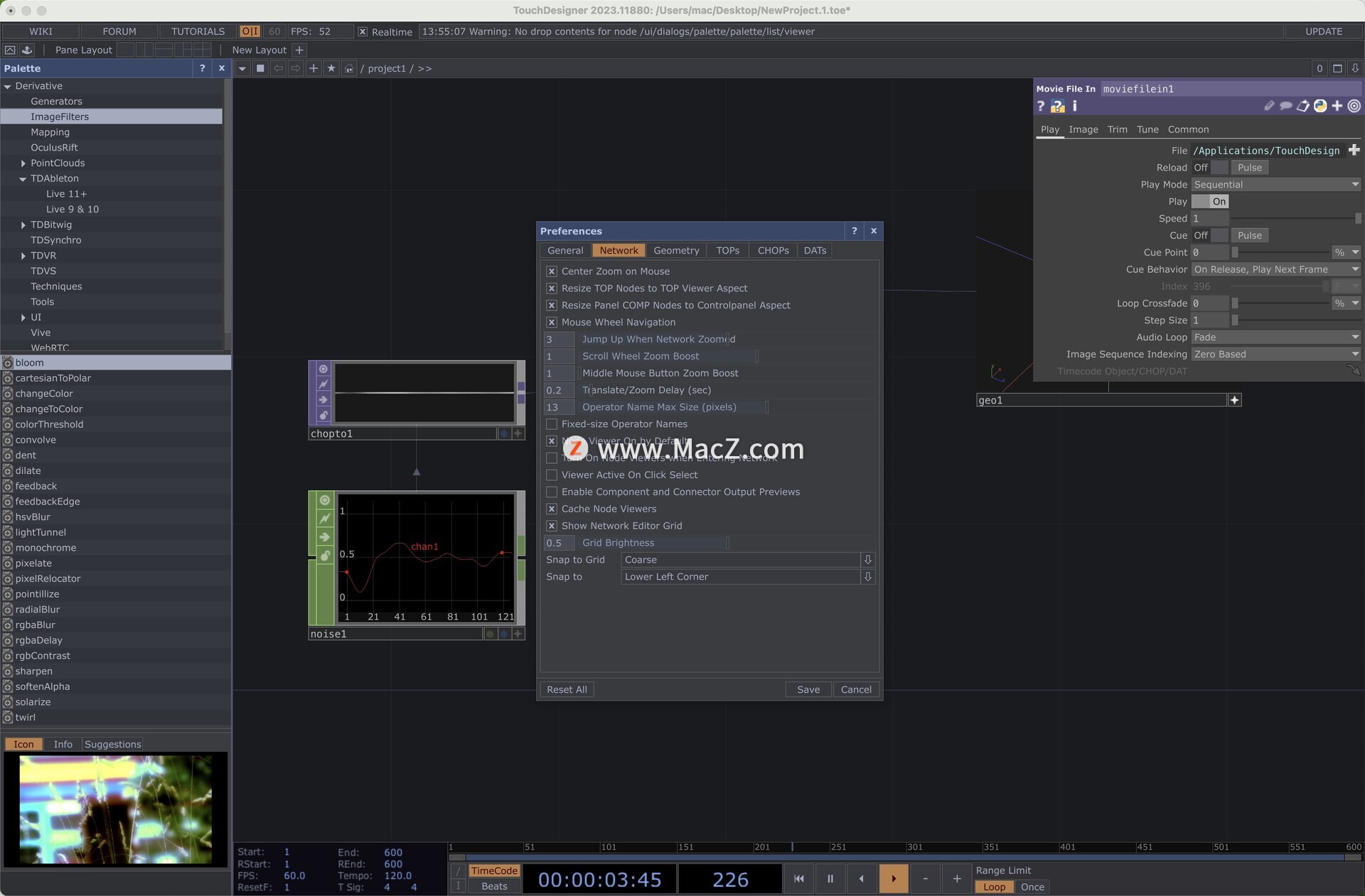1365x896 pixels.
Task: Click Save in Preferences
Action: 808,690
